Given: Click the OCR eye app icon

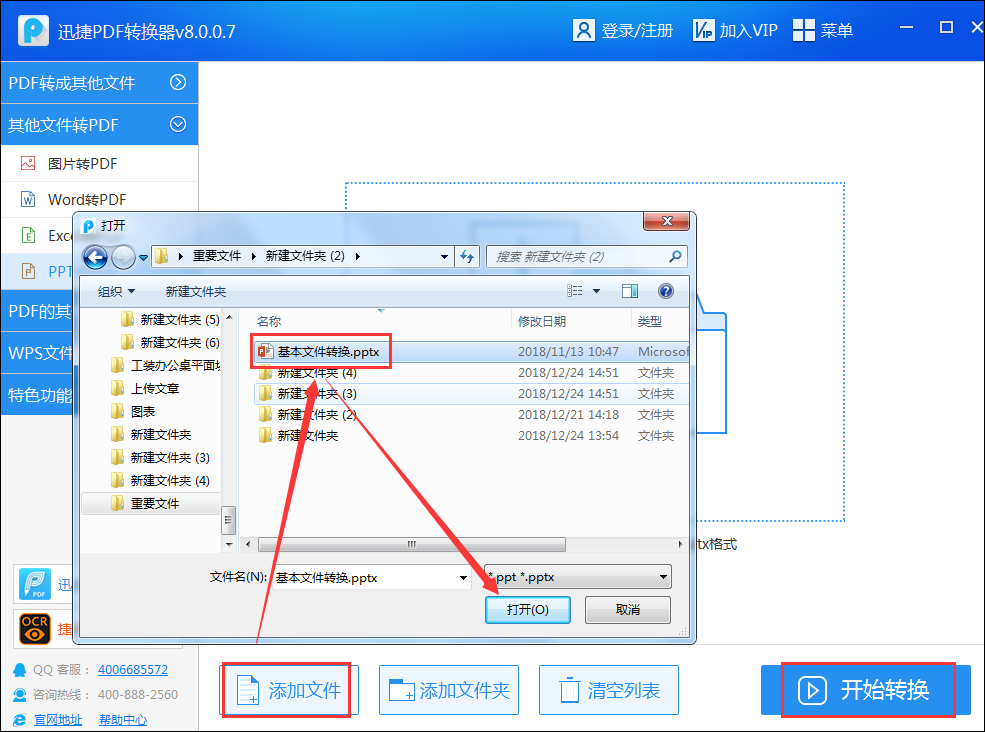Looking at the screenshot, I should [35, 629].
